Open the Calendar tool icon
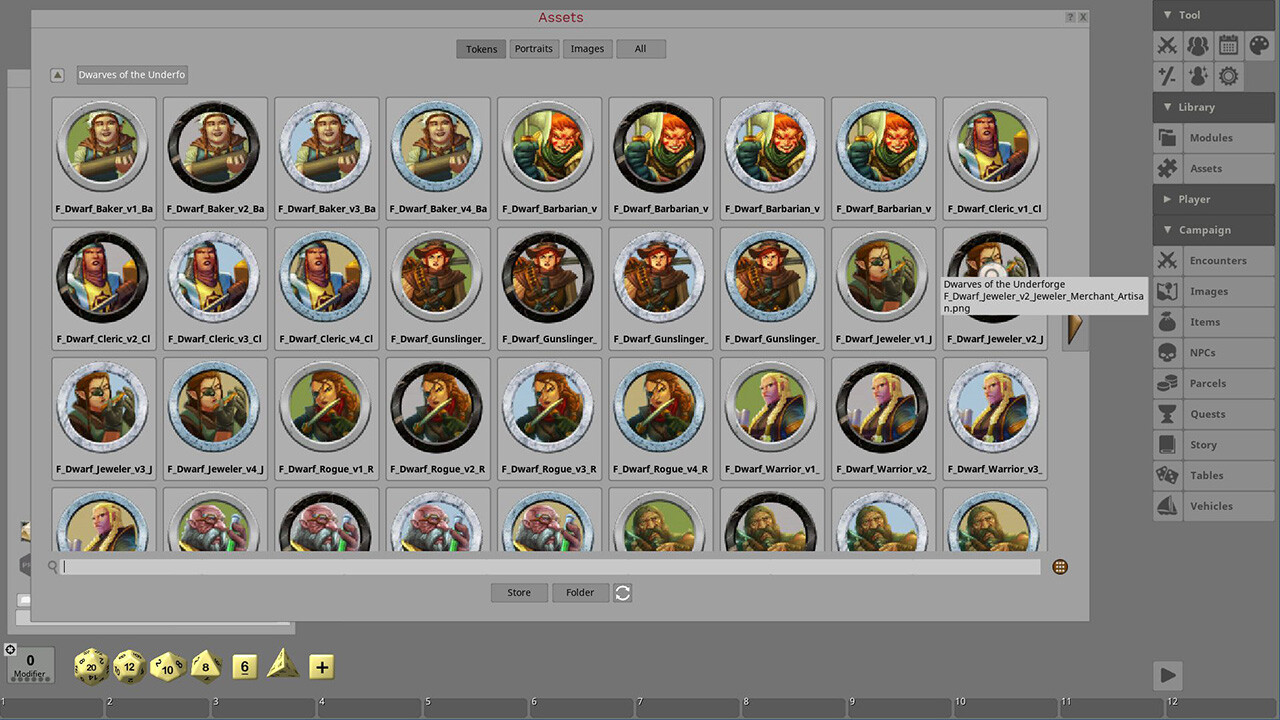 coord(1227,45)
